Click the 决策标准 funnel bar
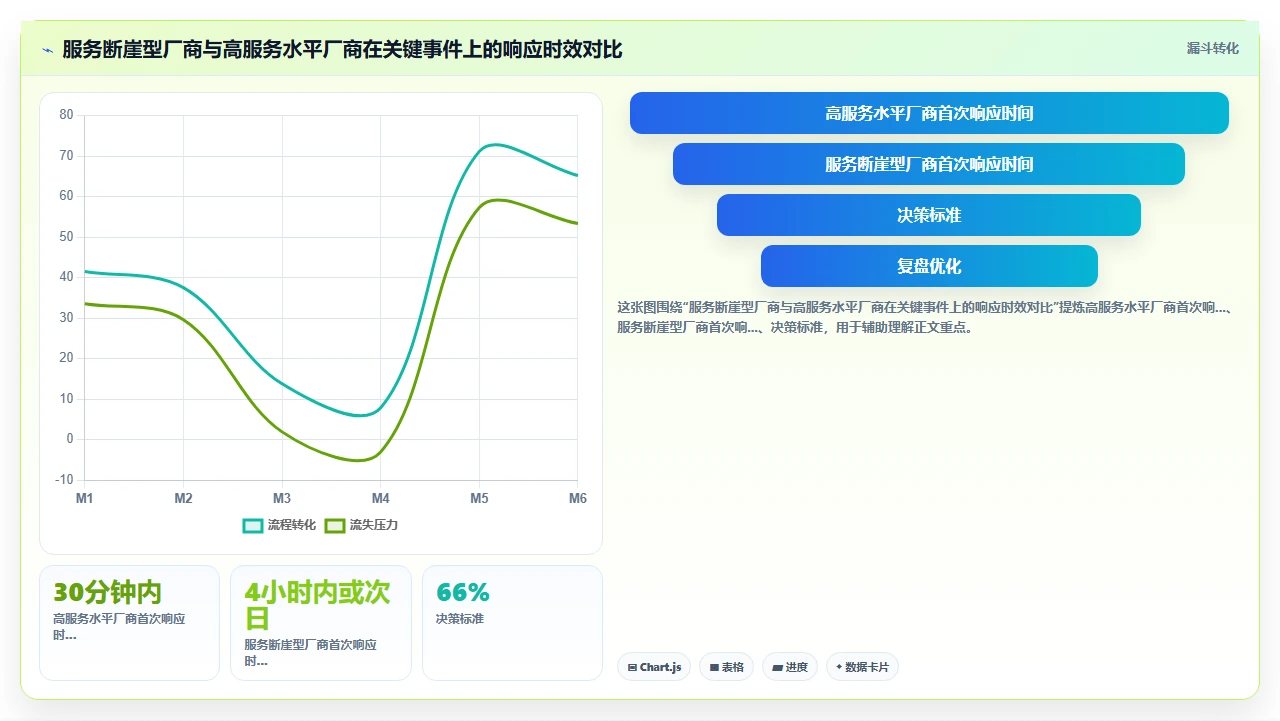The height and width of the screenshot is (721, 1280). point(929,215)
